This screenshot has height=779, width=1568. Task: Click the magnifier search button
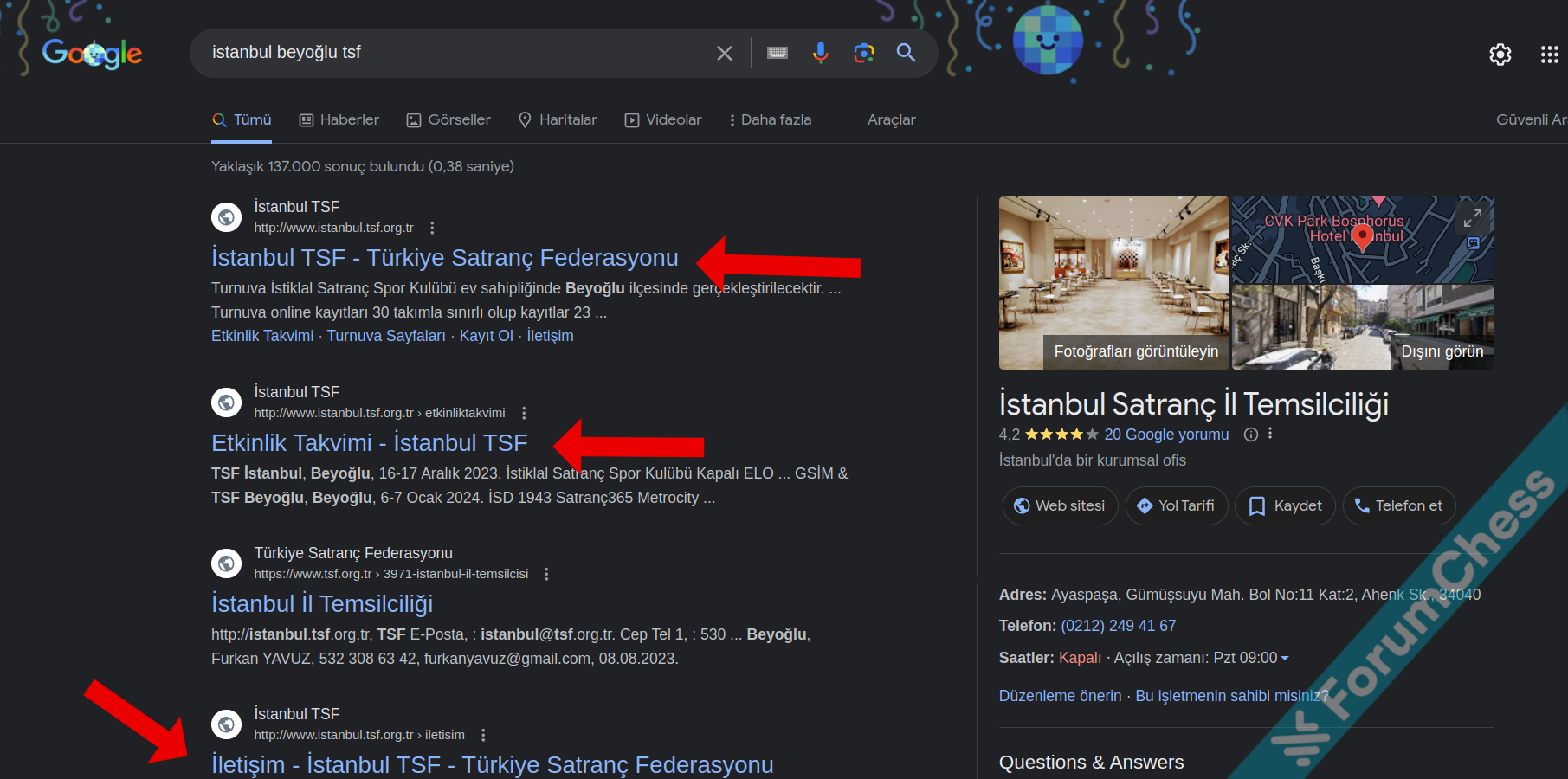(906, 53)
